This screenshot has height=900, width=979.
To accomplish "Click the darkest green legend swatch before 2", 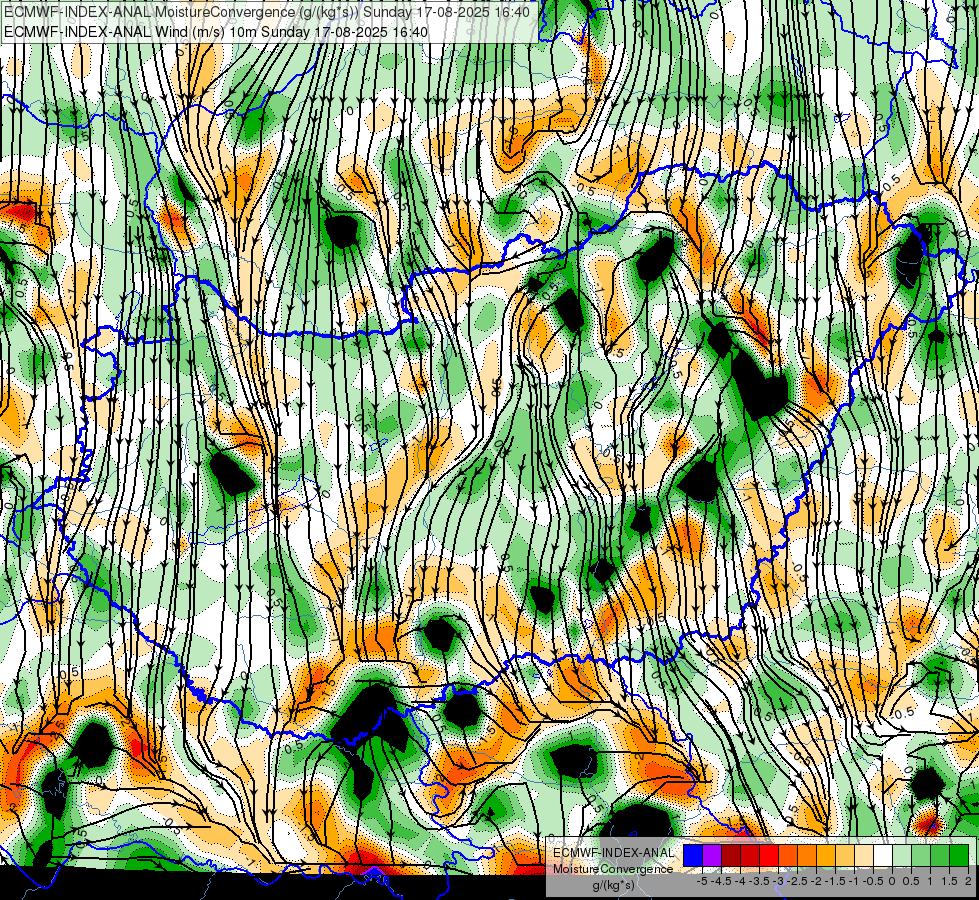I will tap(959, 856).
